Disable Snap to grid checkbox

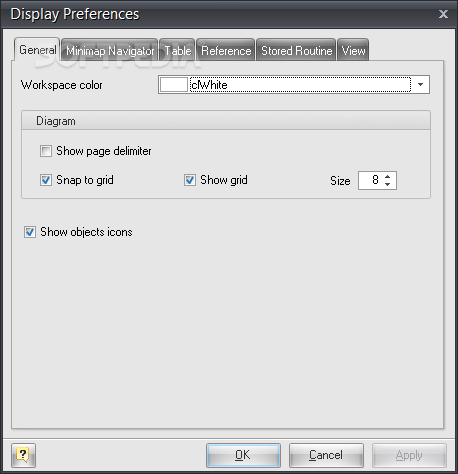[x=46, y=180]
